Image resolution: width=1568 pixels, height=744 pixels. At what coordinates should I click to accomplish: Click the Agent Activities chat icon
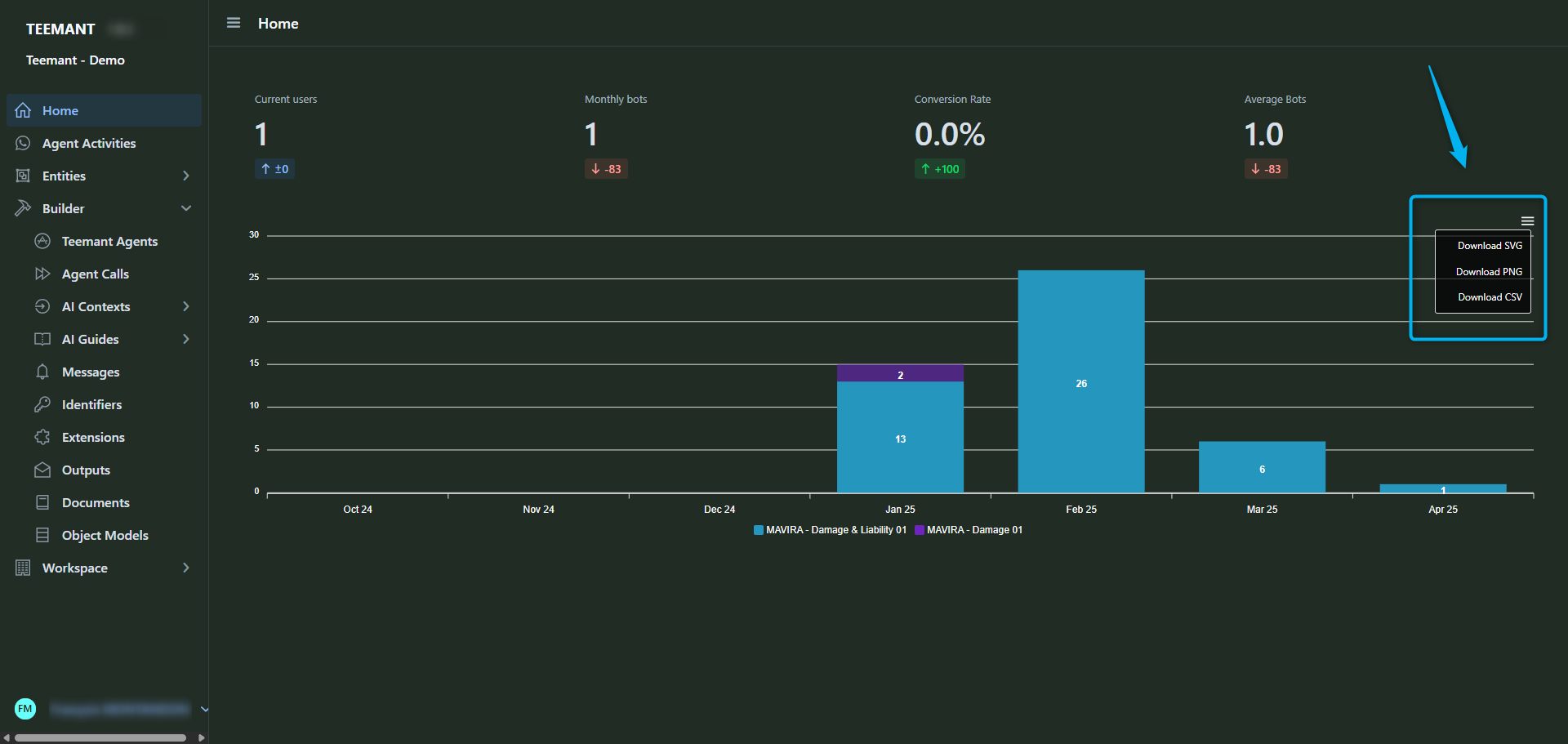click(x=23, y=143)
